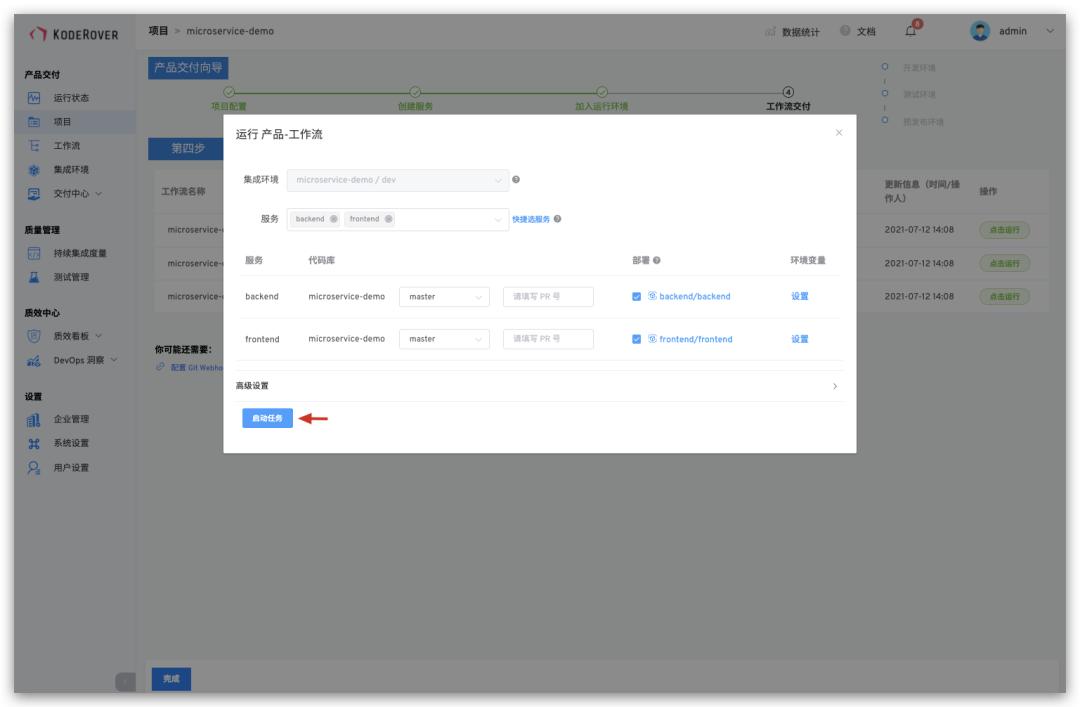1080x707 pixels.
Task: Open the 持续集成度量 menu item
Action: coord(80,254)
